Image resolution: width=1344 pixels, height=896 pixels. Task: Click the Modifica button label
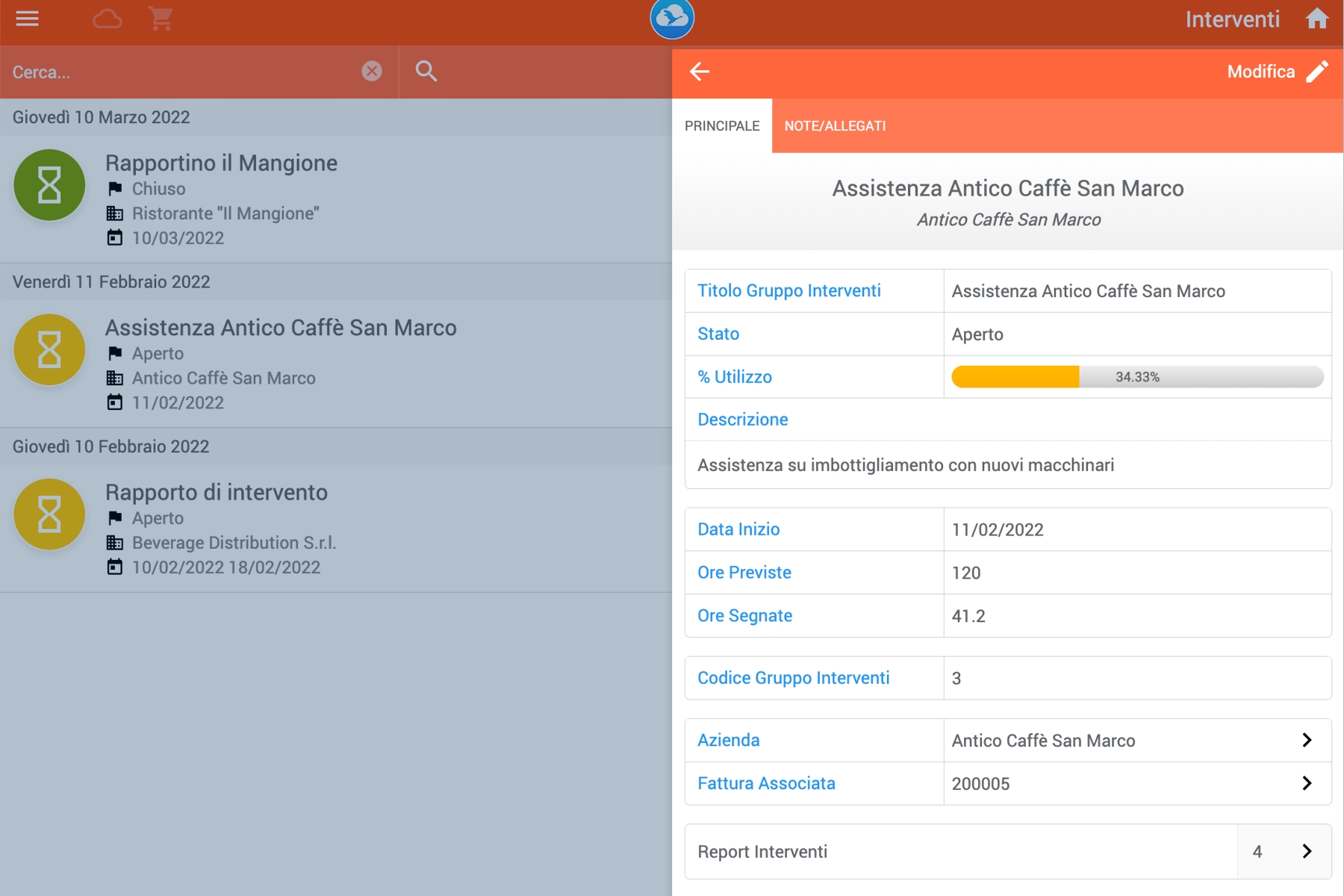click(1261, 72)
